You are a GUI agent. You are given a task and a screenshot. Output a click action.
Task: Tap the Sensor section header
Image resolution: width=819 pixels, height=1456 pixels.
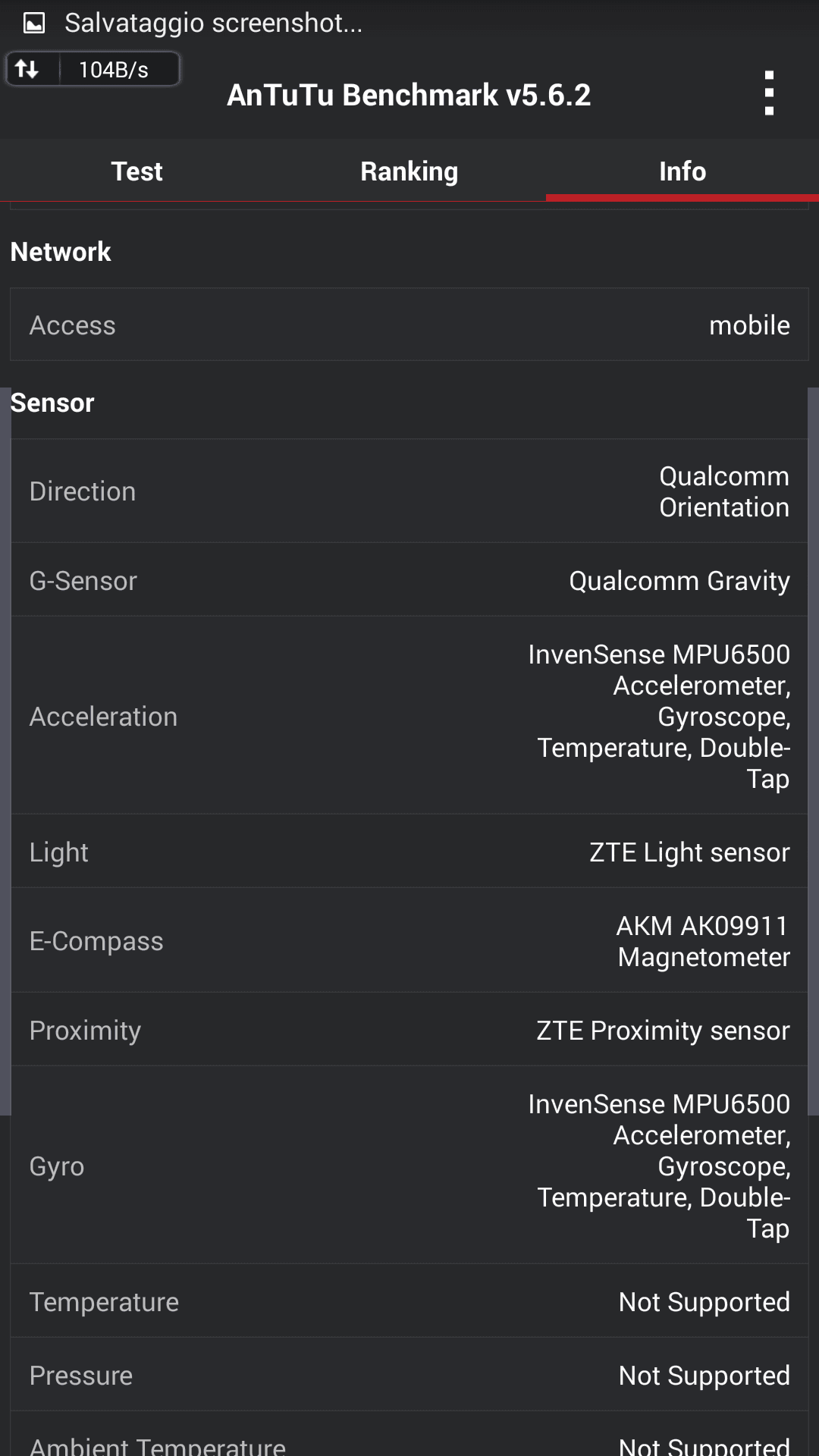pyautogui.click(x=52, y=403)
